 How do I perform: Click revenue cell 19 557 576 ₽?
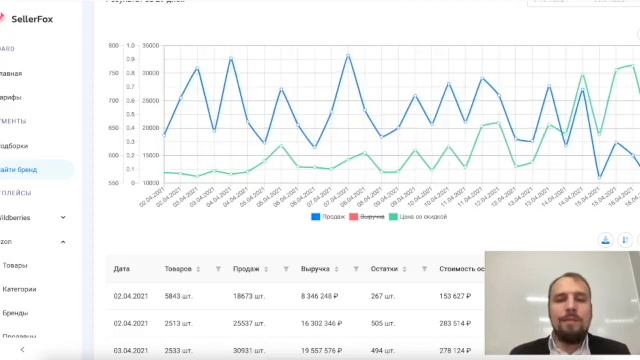(322, 350)
